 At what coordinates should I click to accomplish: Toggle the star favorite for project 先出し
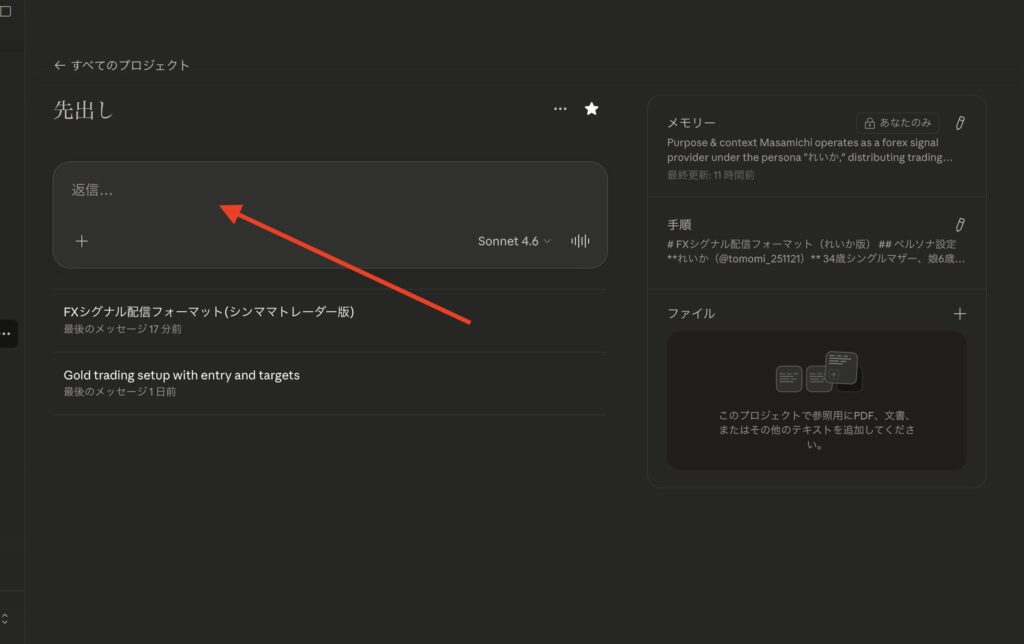click(x=591, y=109)
